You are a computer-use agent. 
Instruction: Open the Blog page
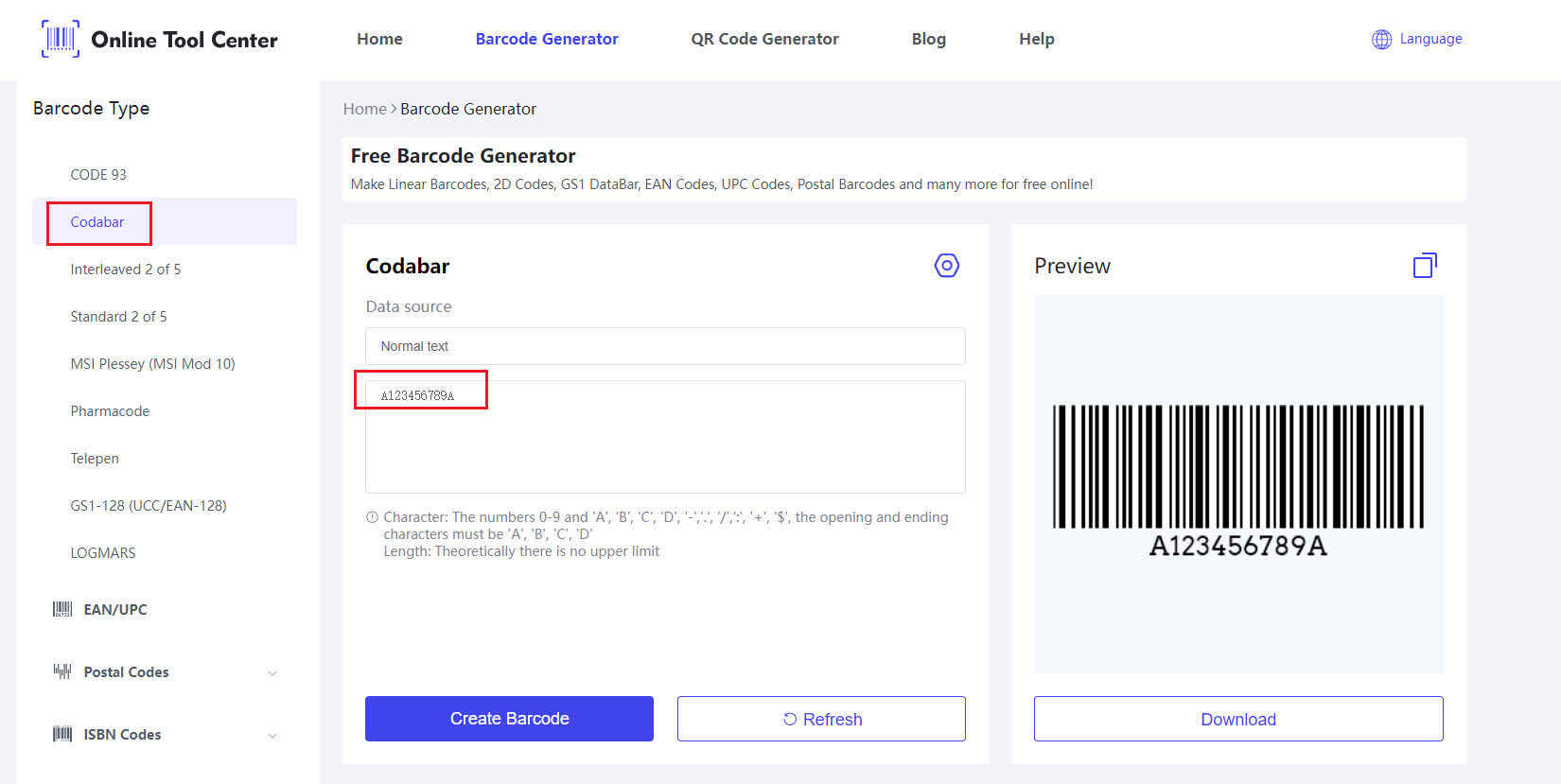[929, 39]
